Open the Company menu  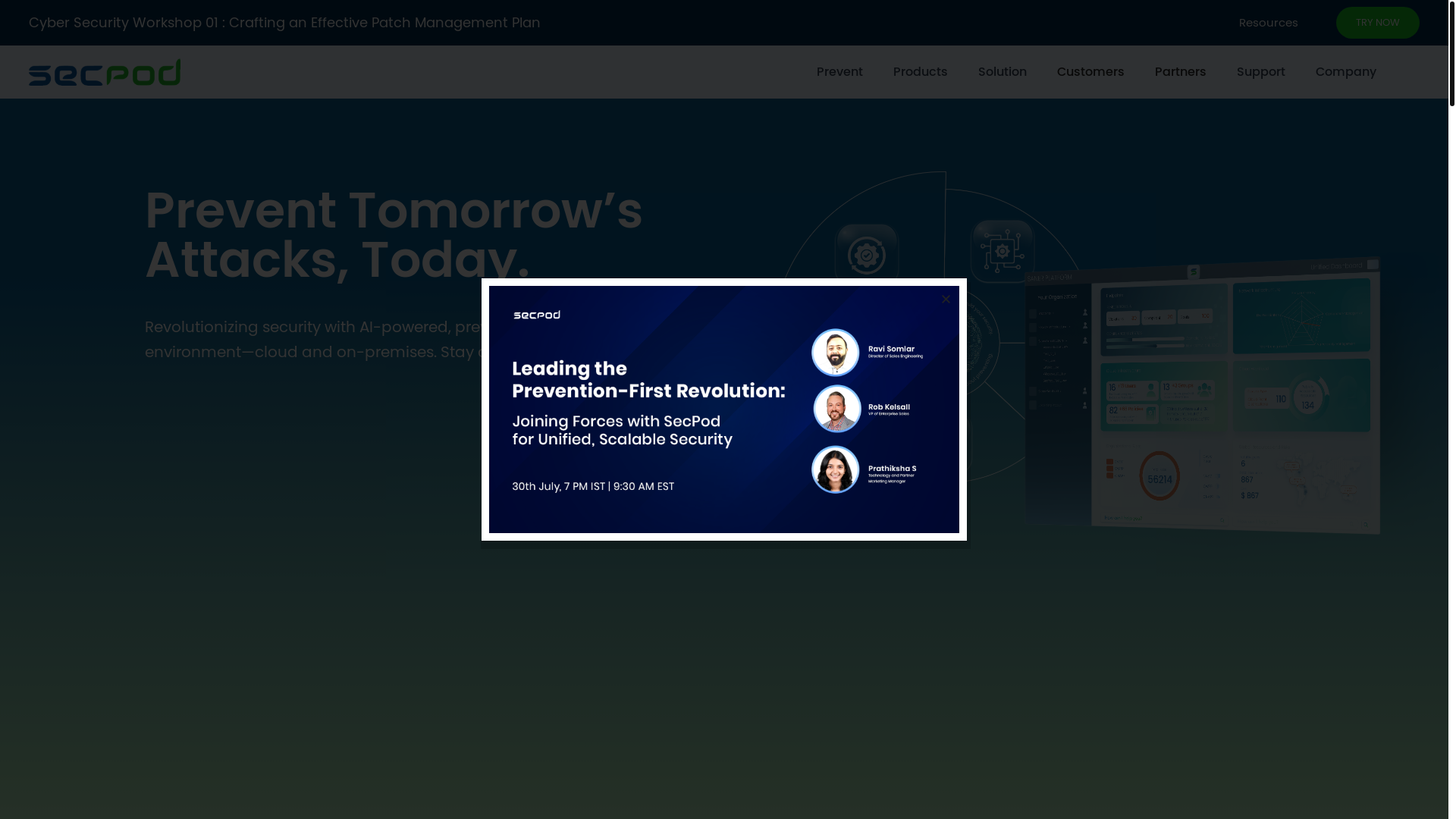[x=1345, y=72]
